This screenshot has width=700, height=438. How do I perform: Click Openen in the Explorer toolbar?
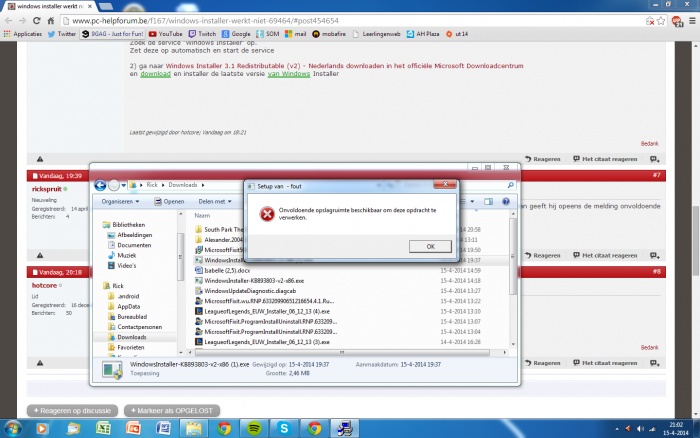(169, 201)
